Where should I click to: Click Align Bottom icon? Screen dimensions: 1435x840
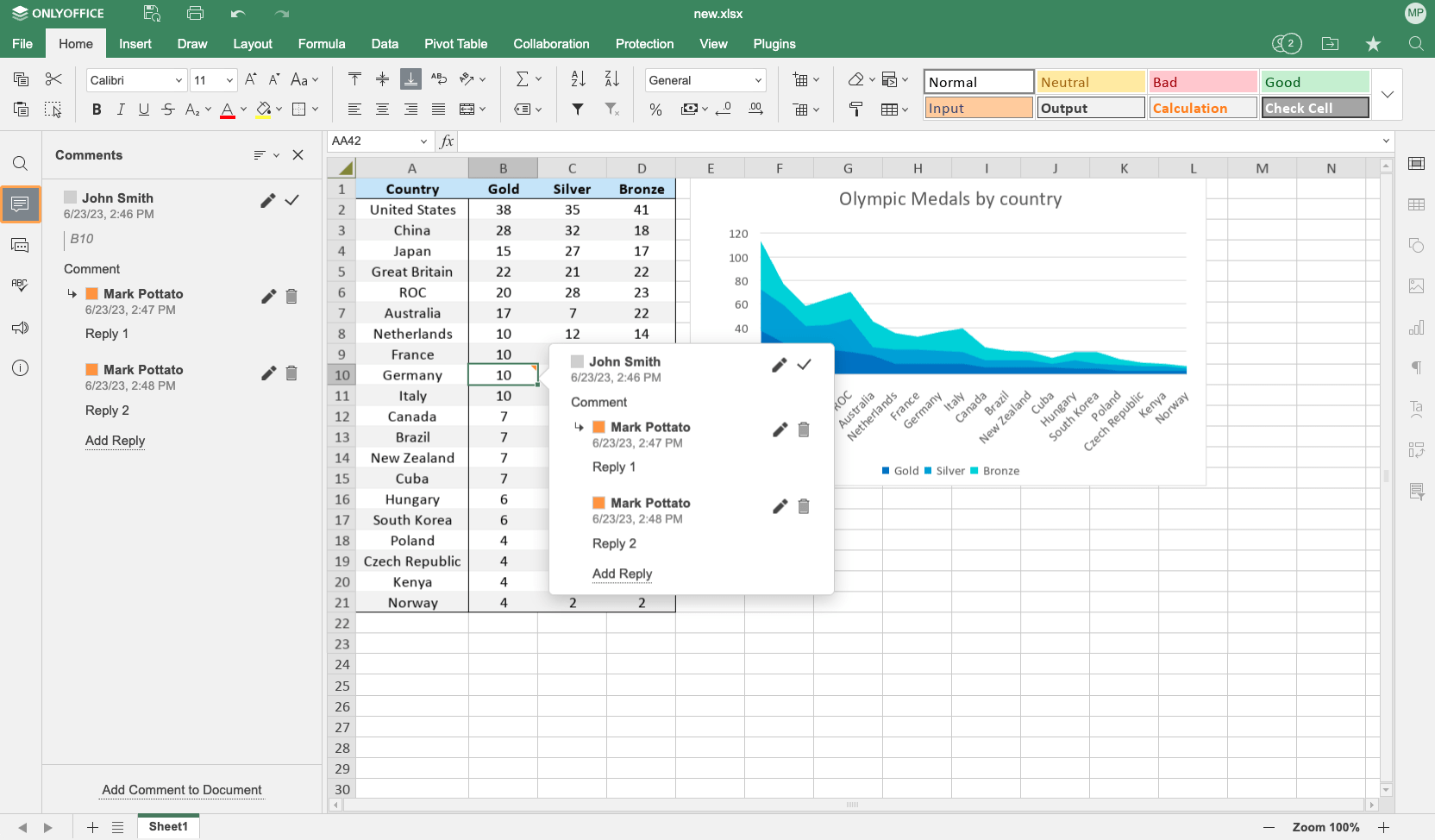tap(410, 79)
